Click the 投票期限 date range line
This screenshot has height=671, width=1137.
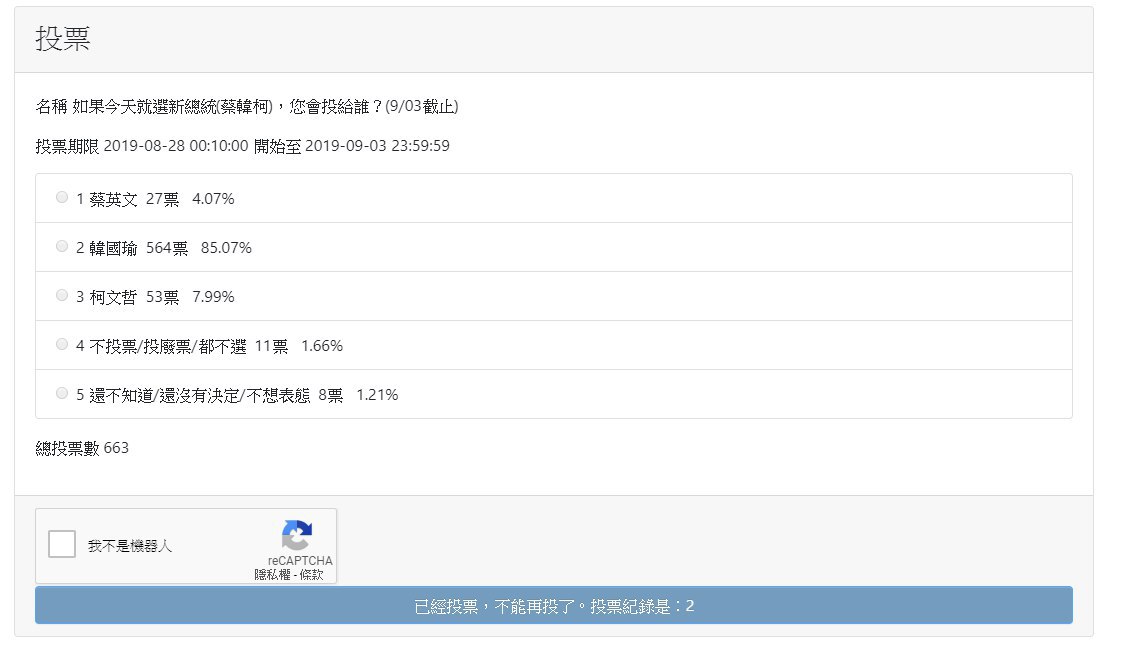click(x=242, y=146)
